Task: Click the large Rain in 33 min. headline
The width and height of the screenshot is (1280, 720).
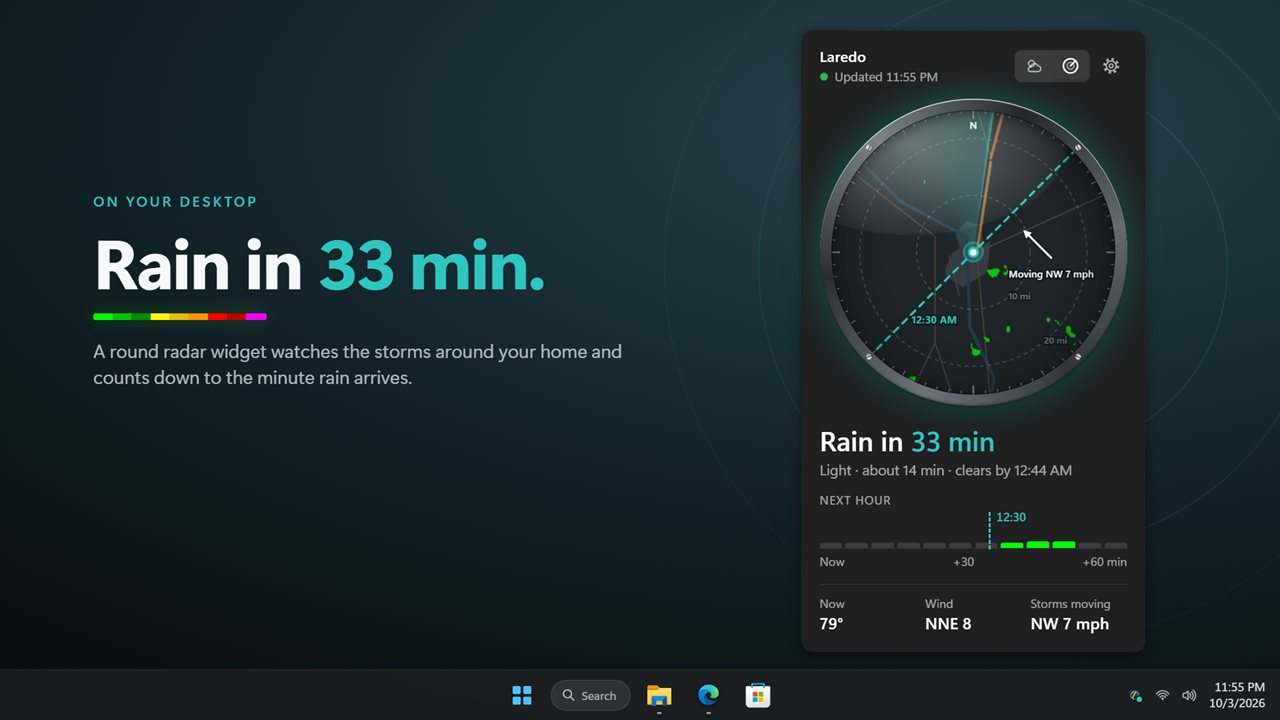Action: (319, 266)
